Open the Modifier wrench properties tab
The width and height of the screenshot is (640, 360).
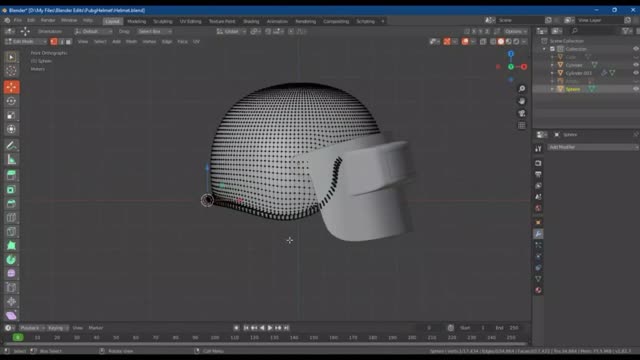pyautogui.click(x=538, y=234)
